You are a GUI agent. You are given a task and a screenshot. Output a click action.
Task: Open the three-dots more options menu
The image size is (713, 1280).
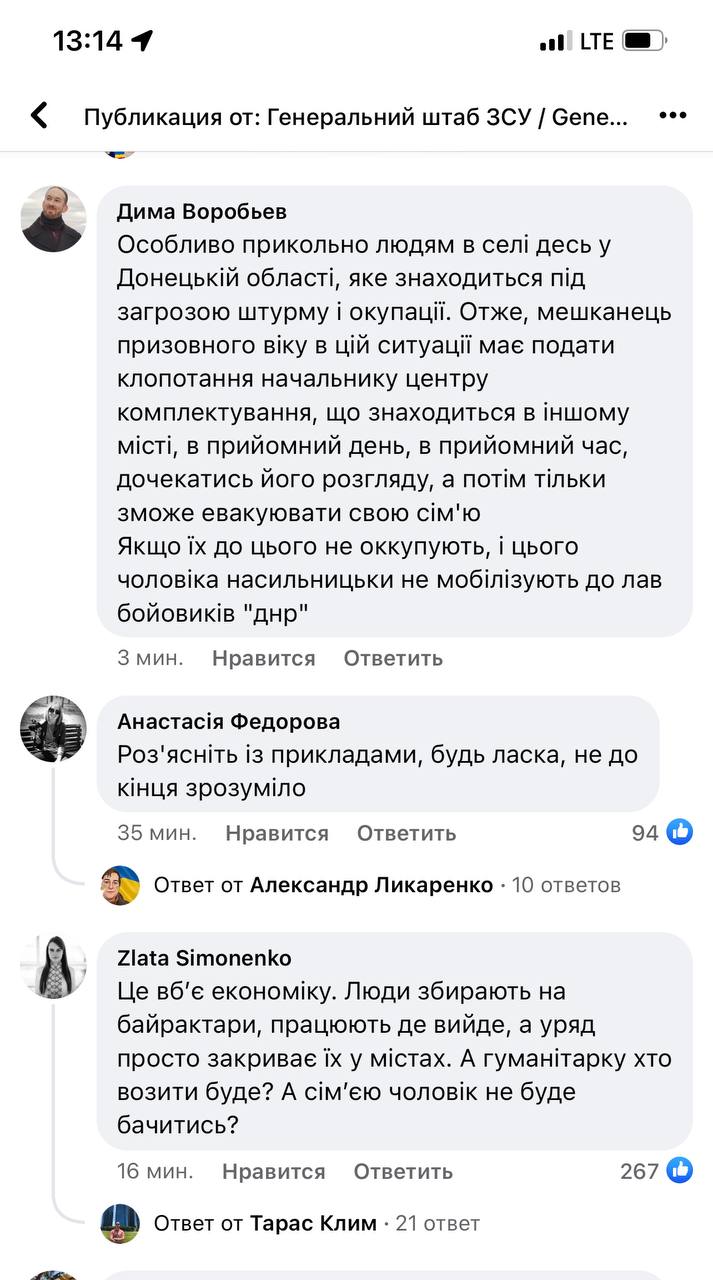click(672, 116)
